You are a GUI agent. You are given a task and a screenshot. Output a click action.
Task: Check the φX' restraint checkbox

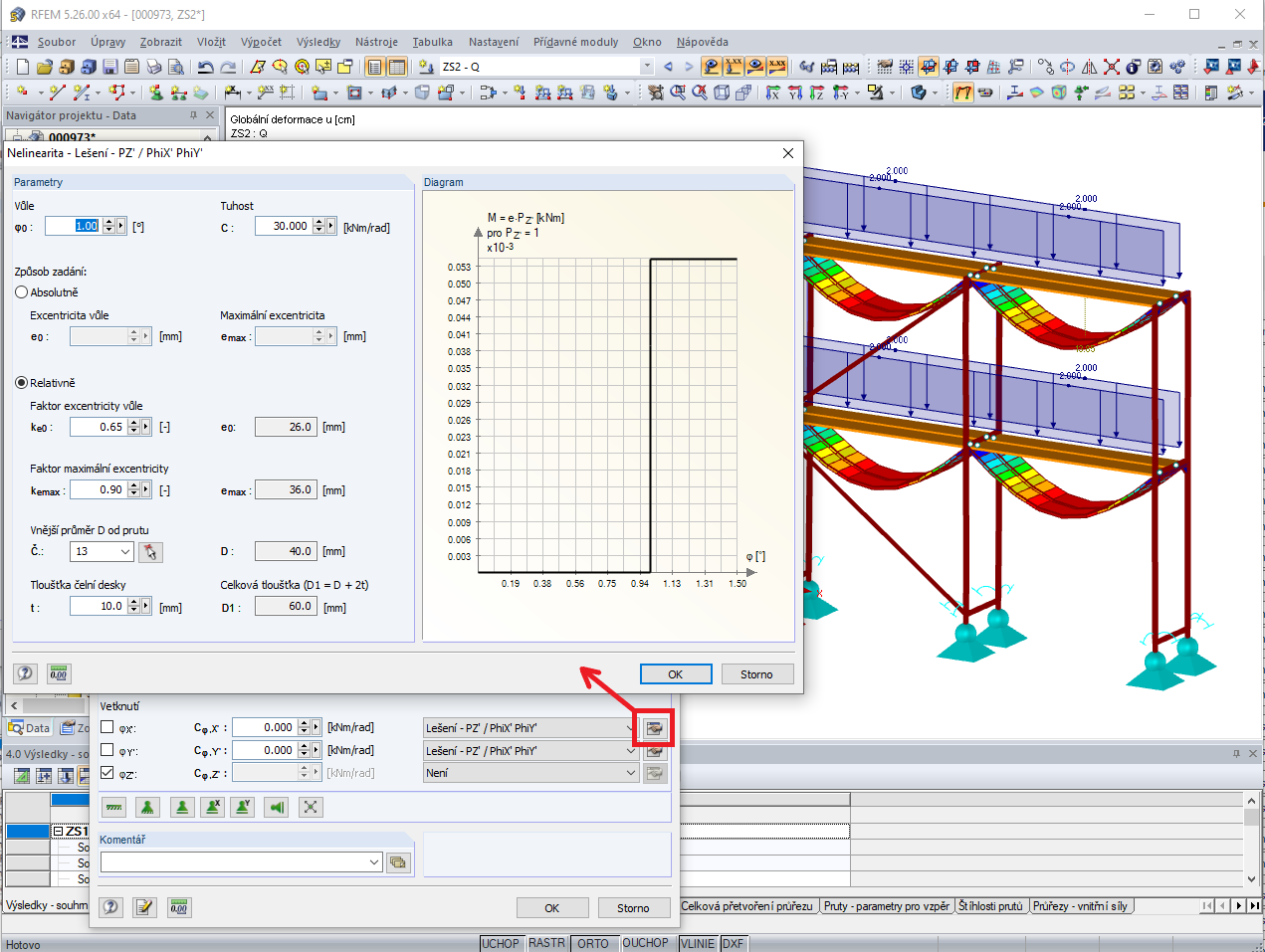[x=107, y=727]
